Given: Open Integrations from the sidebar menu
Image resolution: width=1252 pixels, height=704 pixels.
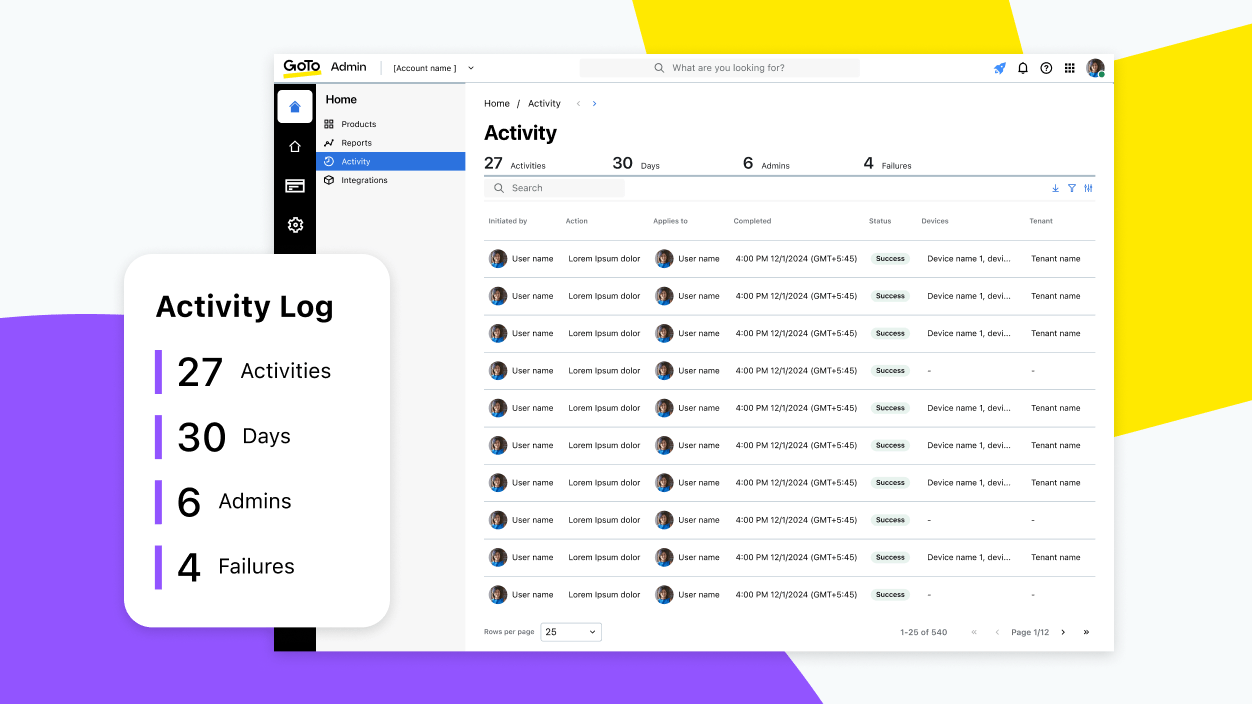Looking at the screenshot, I should 362,180.
